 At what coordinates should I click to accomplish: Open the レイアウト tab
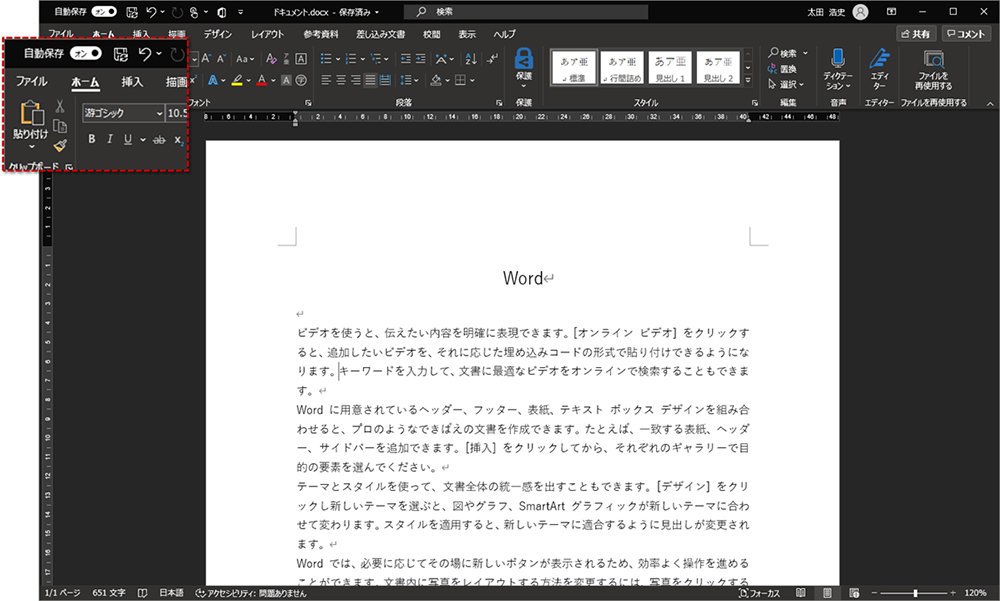[x=267, y=34]
